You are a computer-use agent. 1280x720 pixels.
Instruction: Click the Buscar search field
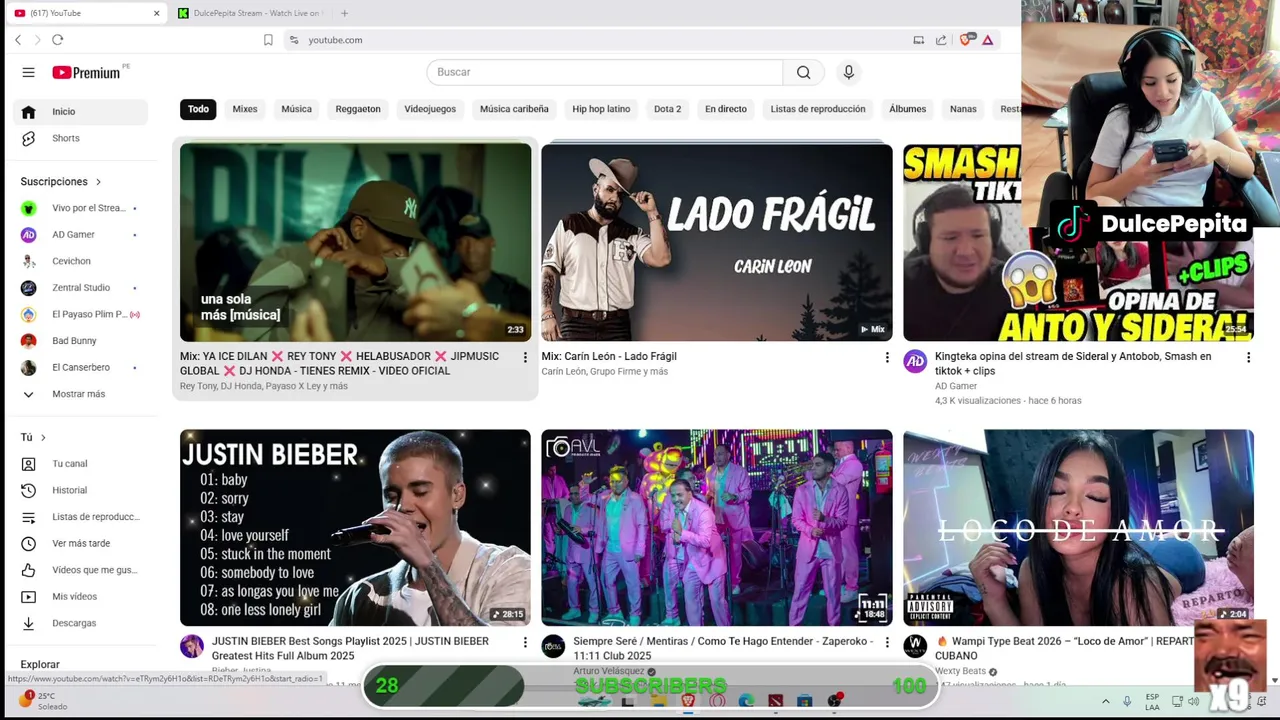pyautogui.click(x=605, y=72)
